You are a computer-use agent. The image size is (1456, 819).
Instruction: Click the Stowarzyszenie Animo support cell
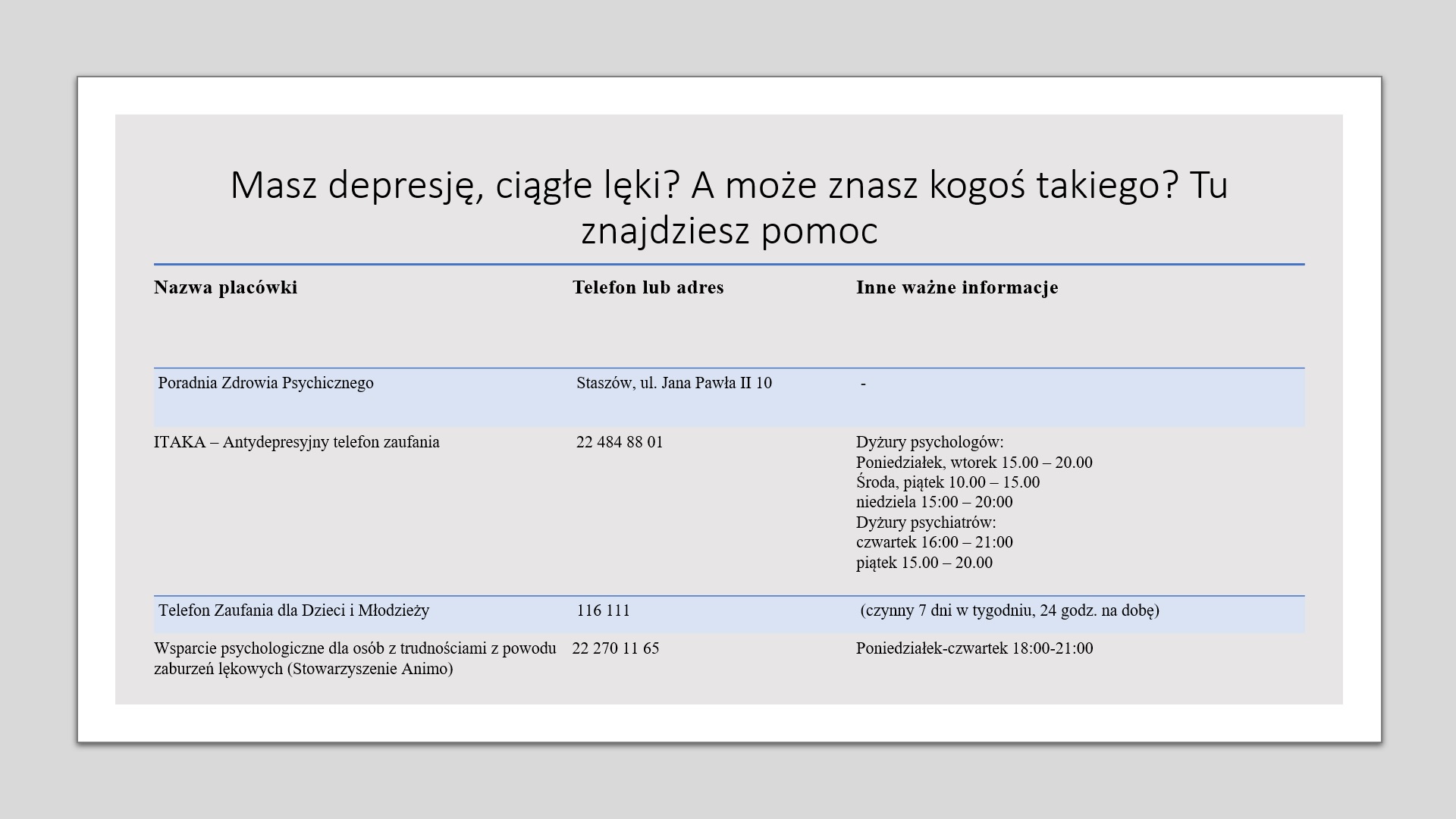point(355,658)
